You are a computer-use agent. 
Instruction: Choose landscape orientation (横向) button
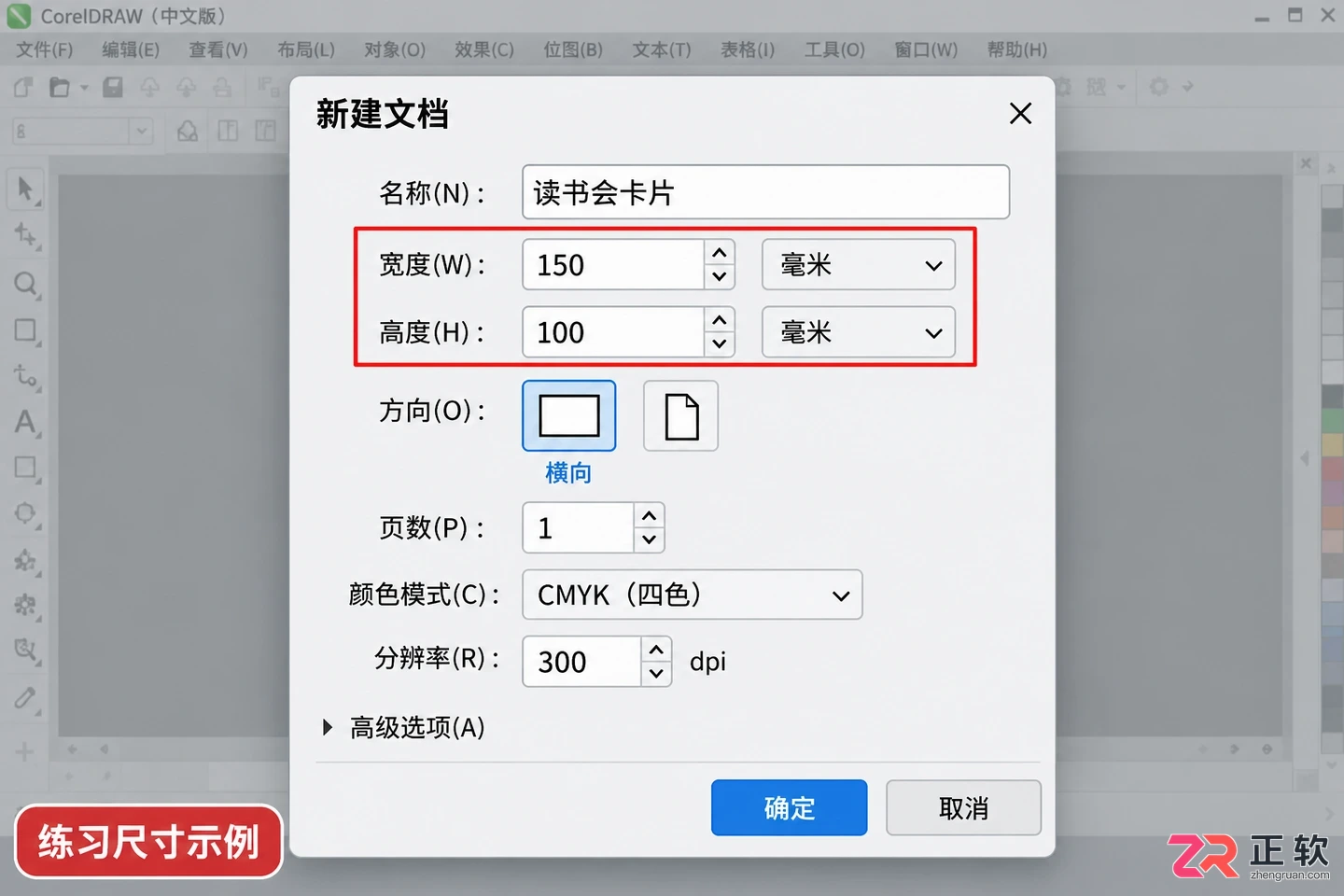568,415
